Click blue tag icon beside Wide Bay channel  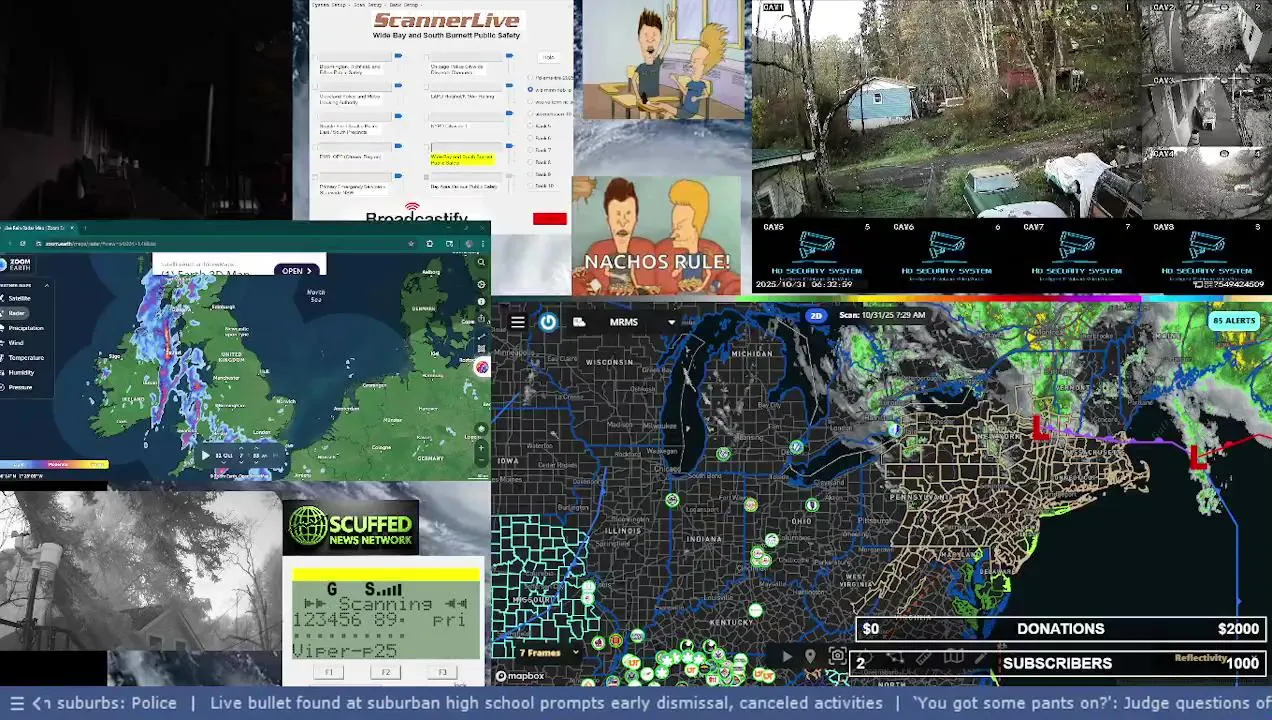pyautogui.click(x=509, y=146)
